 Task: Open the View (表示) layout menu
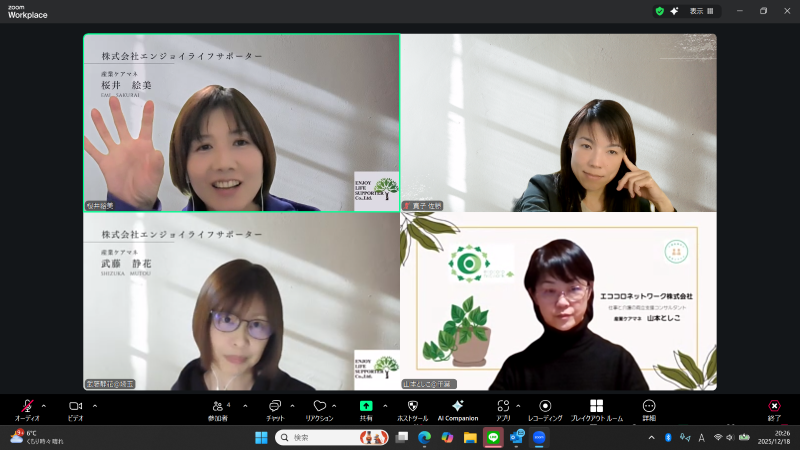point(702,11)
